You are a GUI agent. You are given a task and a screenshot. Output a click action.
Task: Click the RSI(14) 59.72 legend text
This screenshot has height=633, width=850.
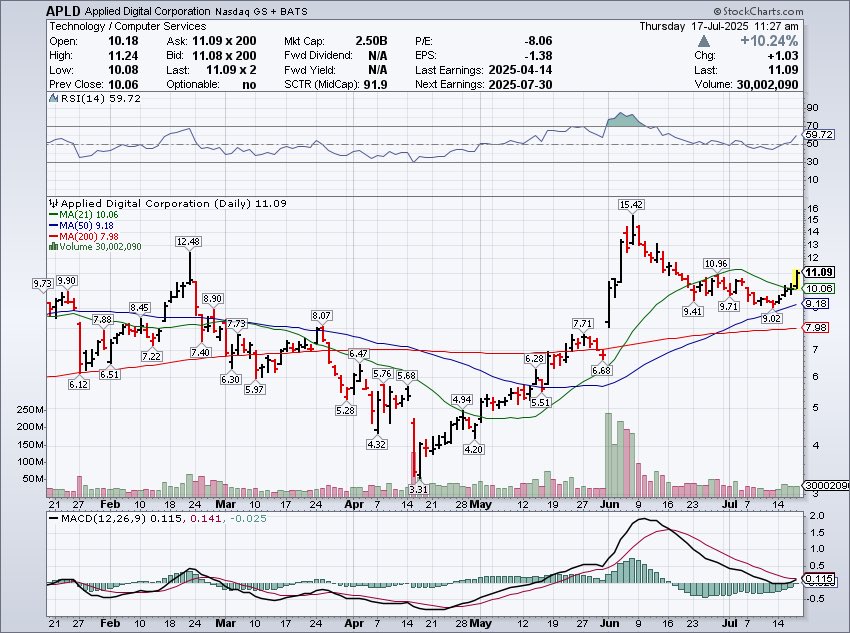tap(100, 99)
